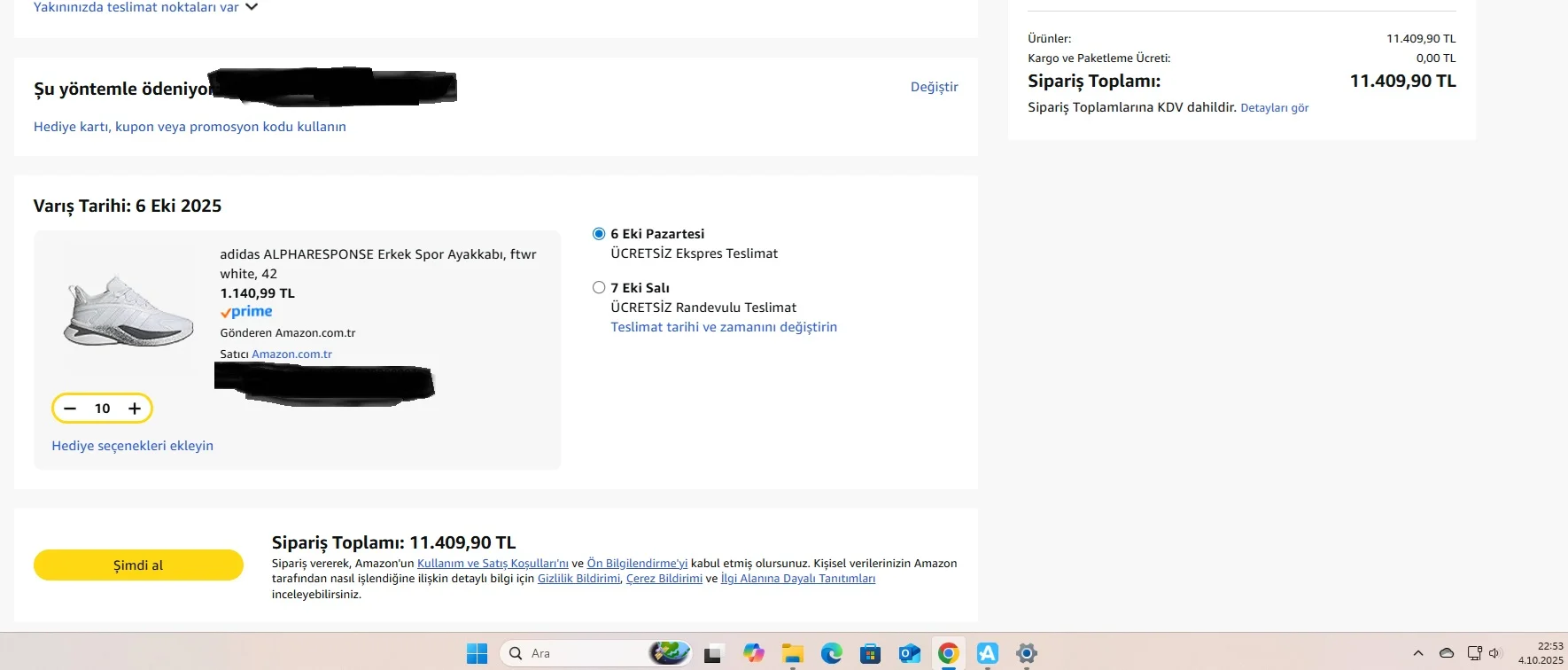
Task: Decrease quantity with the minus button
Action: [x=70, y=409]
